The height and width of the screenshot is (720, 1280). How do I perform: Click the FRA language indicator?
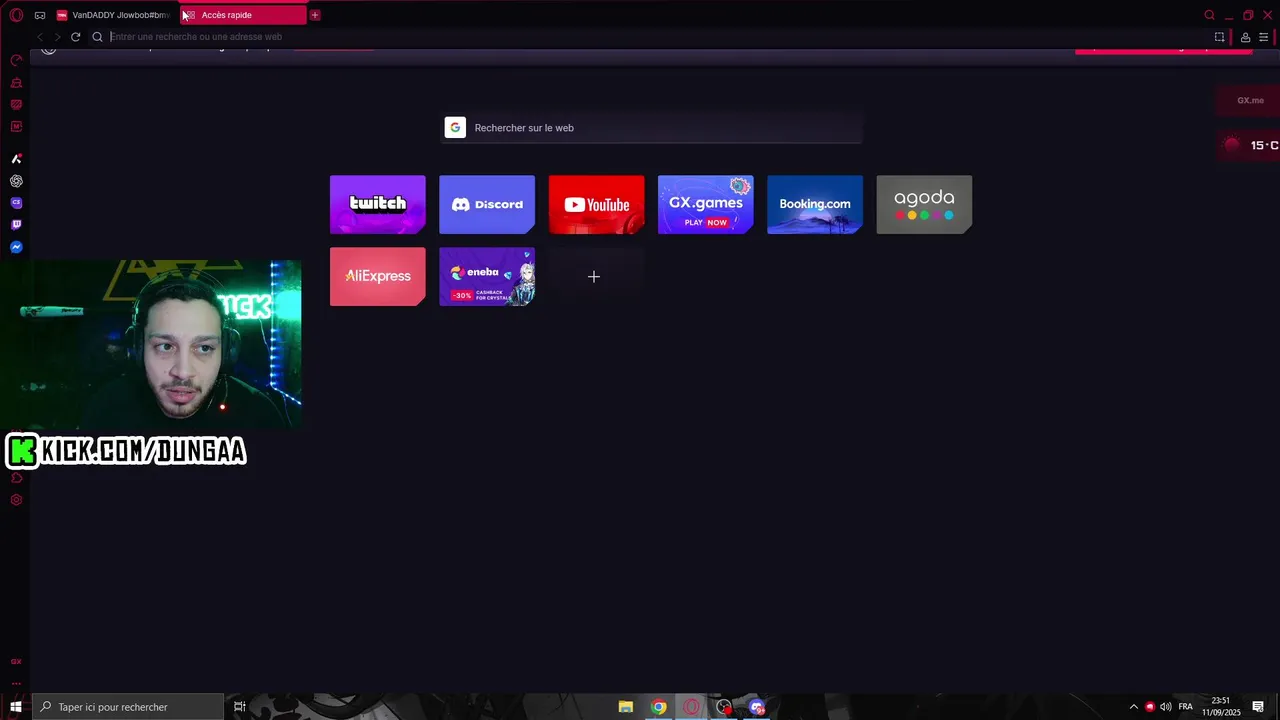pos(1186,707)
